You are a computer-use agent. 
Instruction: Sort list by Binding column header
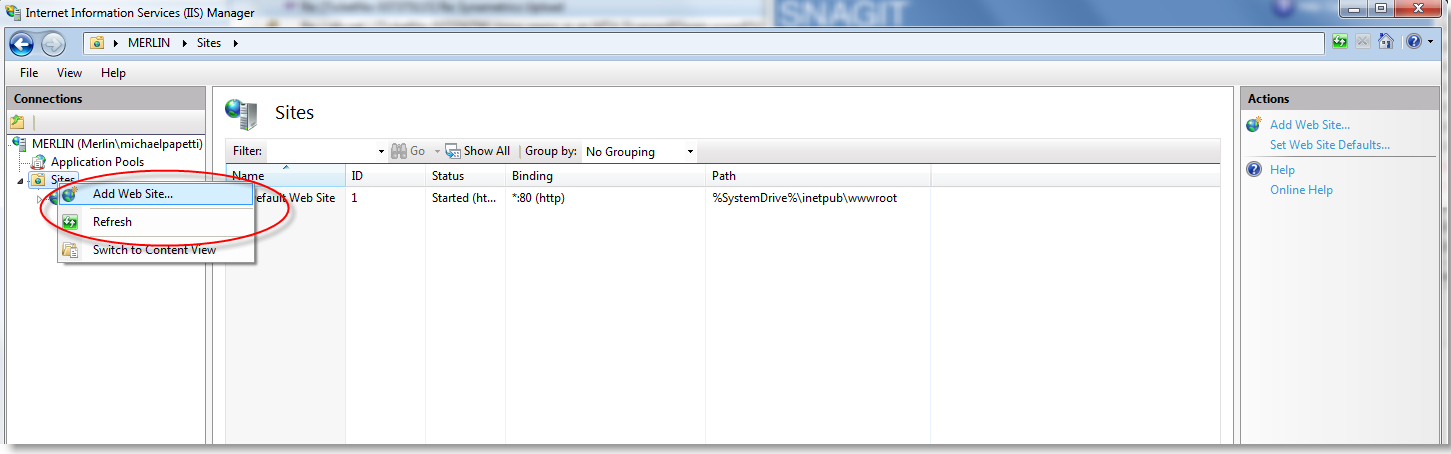605,176
